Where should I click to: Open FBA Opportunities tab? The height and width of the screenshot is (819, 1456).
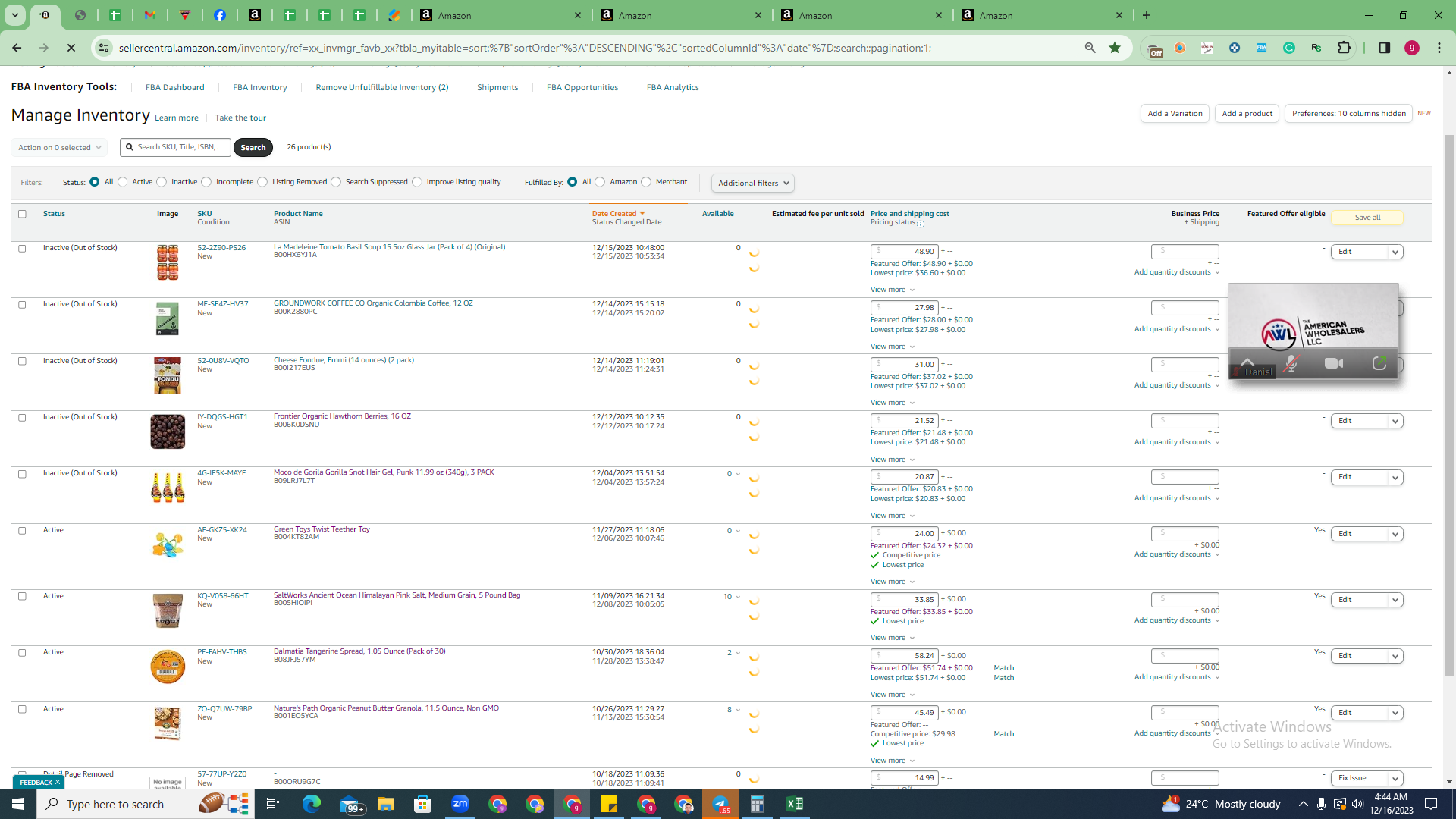pyautogui.click(x=582, y=87)
